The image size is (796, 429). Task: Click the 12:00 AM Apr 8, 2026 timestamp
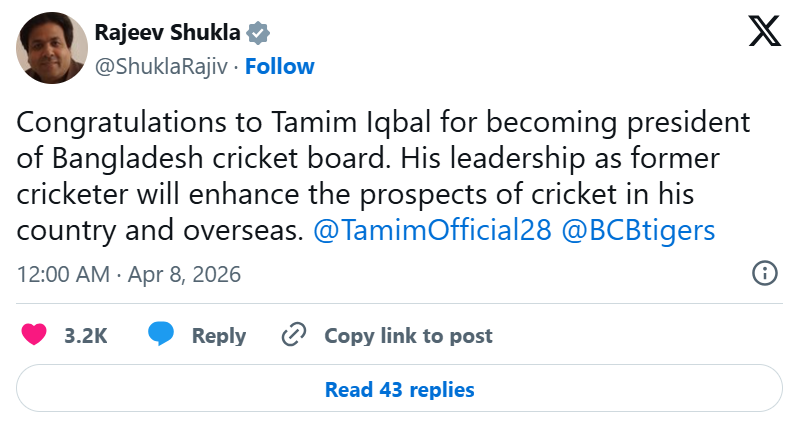click(129, 274)
